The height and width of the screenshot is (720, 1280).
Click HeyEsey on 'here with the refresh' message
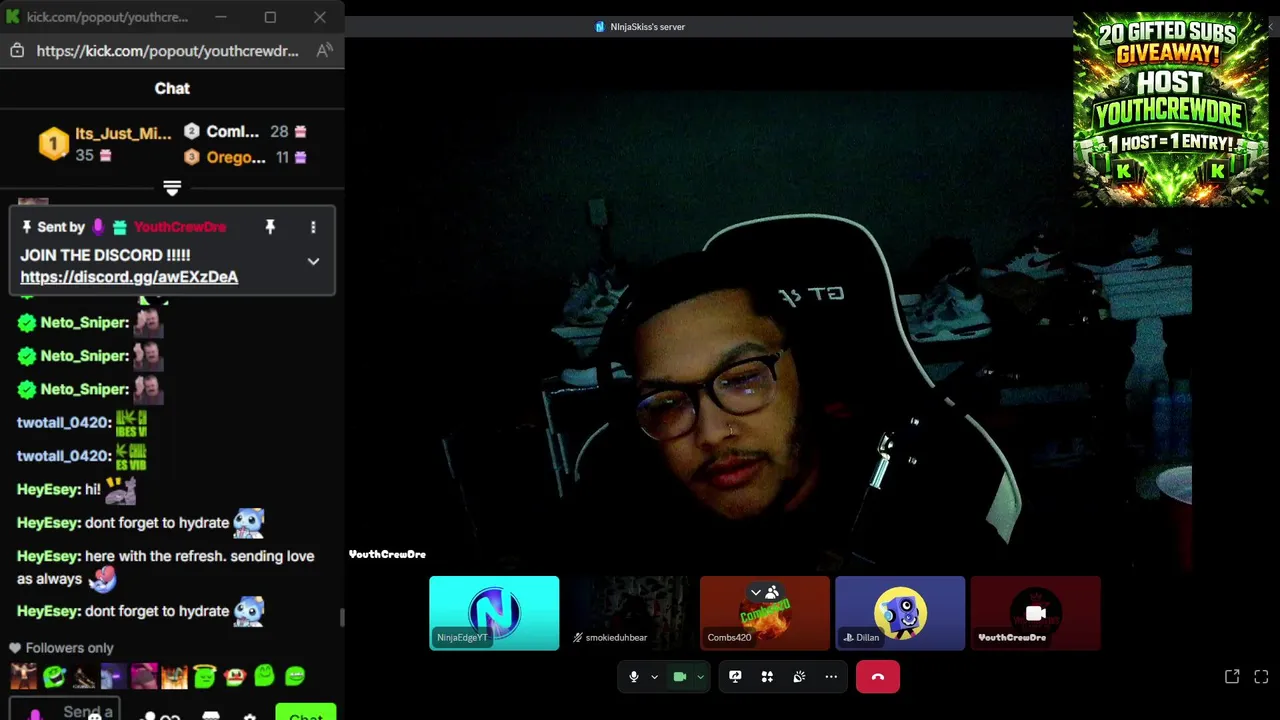(x=48, y=556)
